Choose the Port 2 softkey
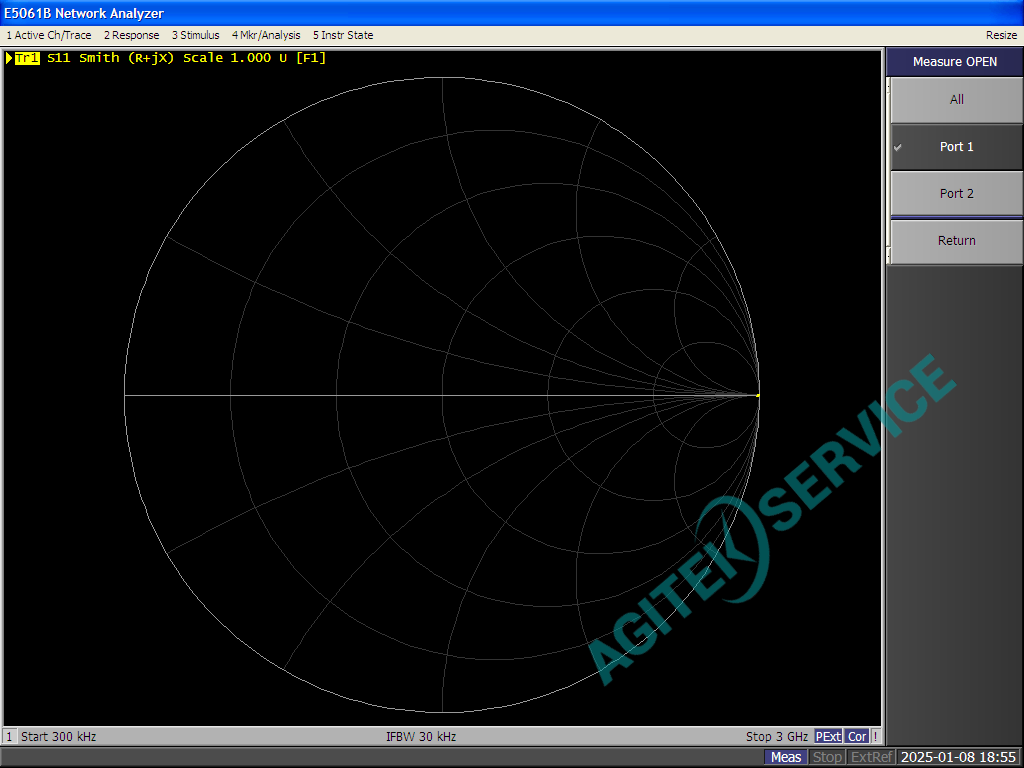 pos(956,194)
